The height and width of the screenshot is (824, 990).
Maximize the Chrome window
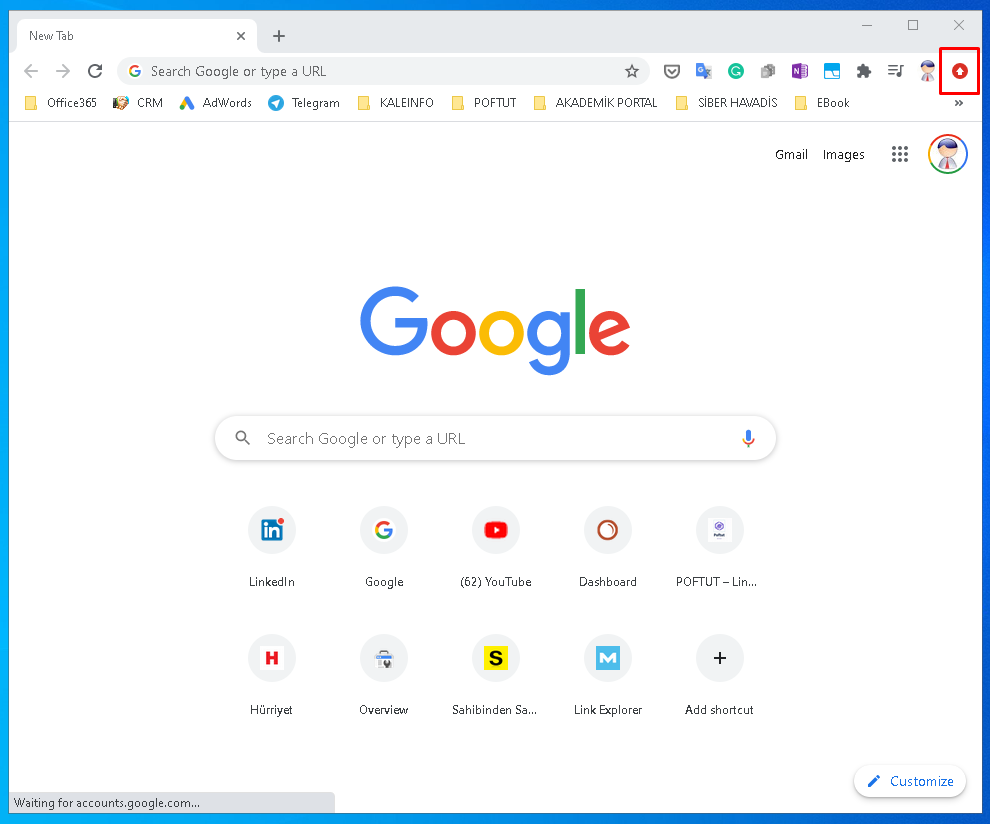coord(913,25)
